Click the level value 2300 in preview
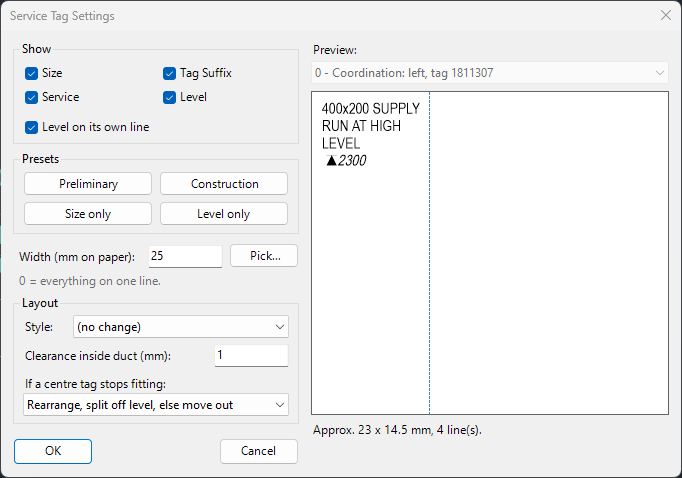This screenshot has height=478, width=682. coord(352,160)
